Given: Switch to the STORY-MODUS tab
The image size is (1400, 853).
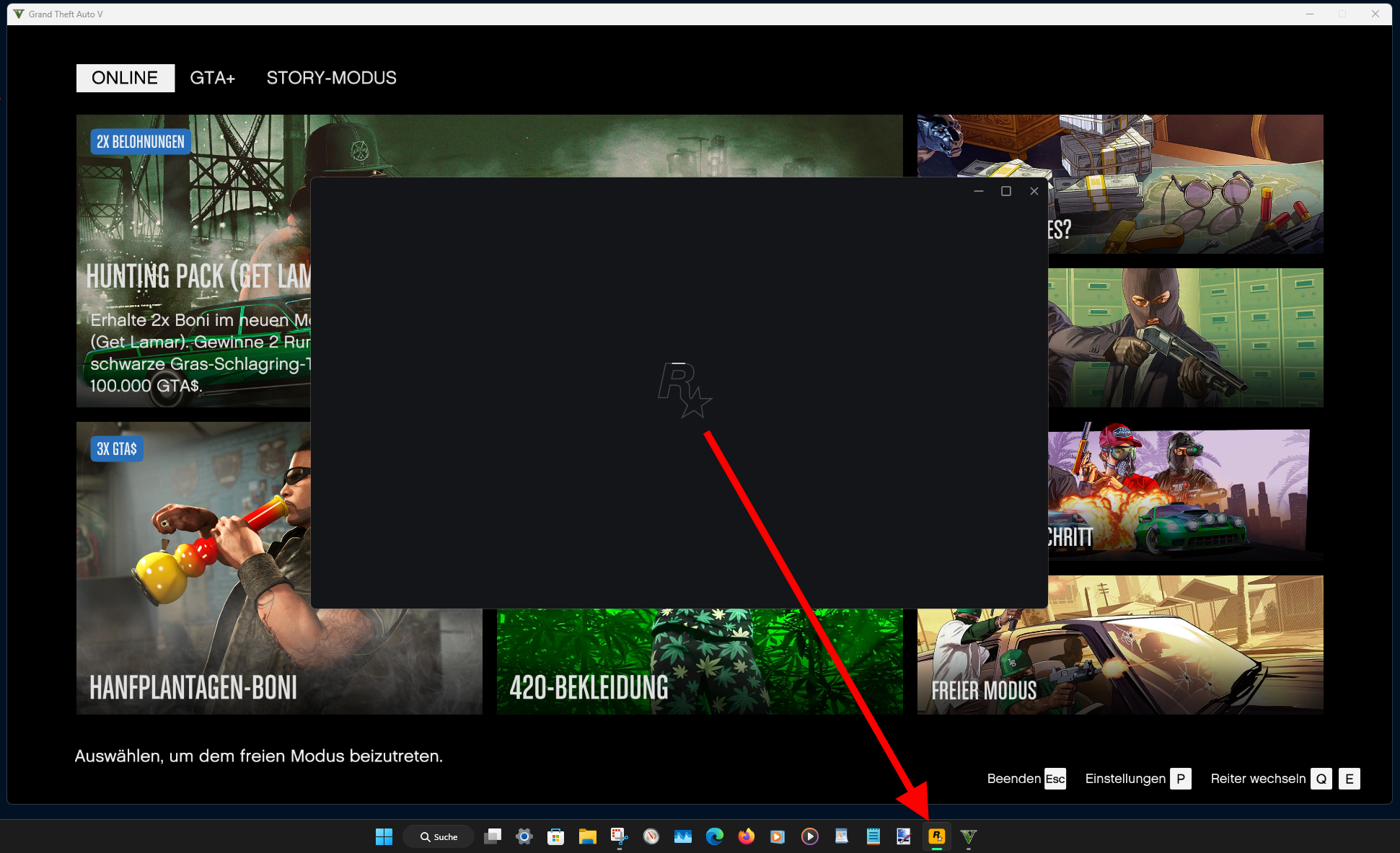Looking at the screenshot, I should tap(331, 78).
